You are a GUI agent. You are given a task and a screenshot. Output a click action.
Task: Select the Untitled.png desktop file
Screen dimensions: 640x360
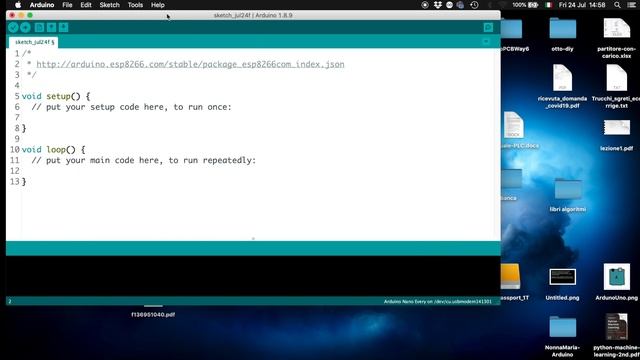point(562,284)
